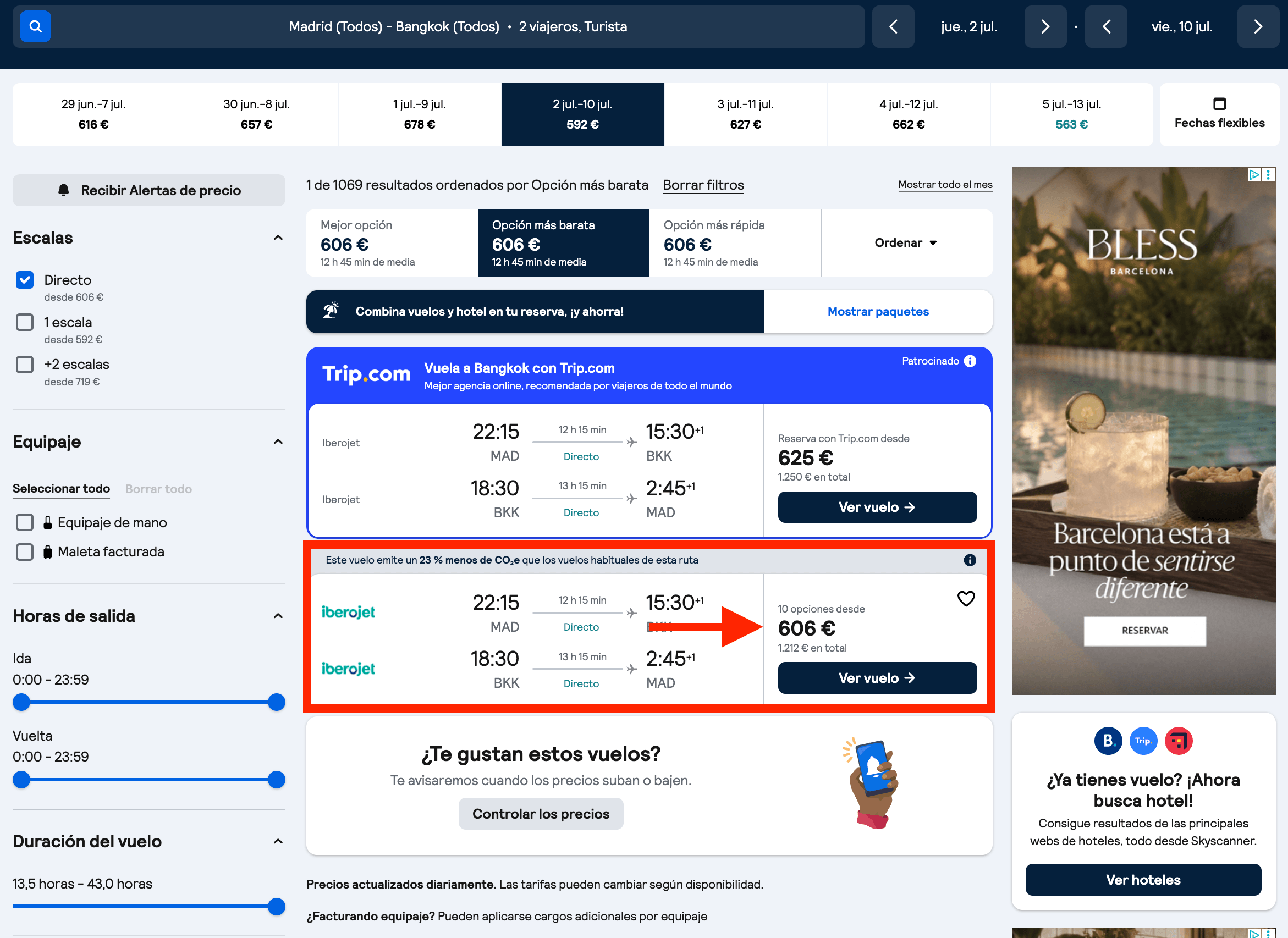Collapse the Horas de salida section
The height and width of the screenshot is (938, 1288).
point(278,616)
